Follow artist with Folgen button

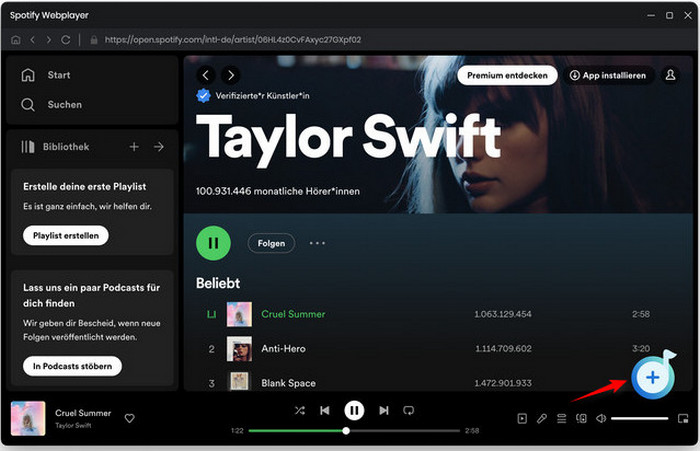click(x=271, y=243)
